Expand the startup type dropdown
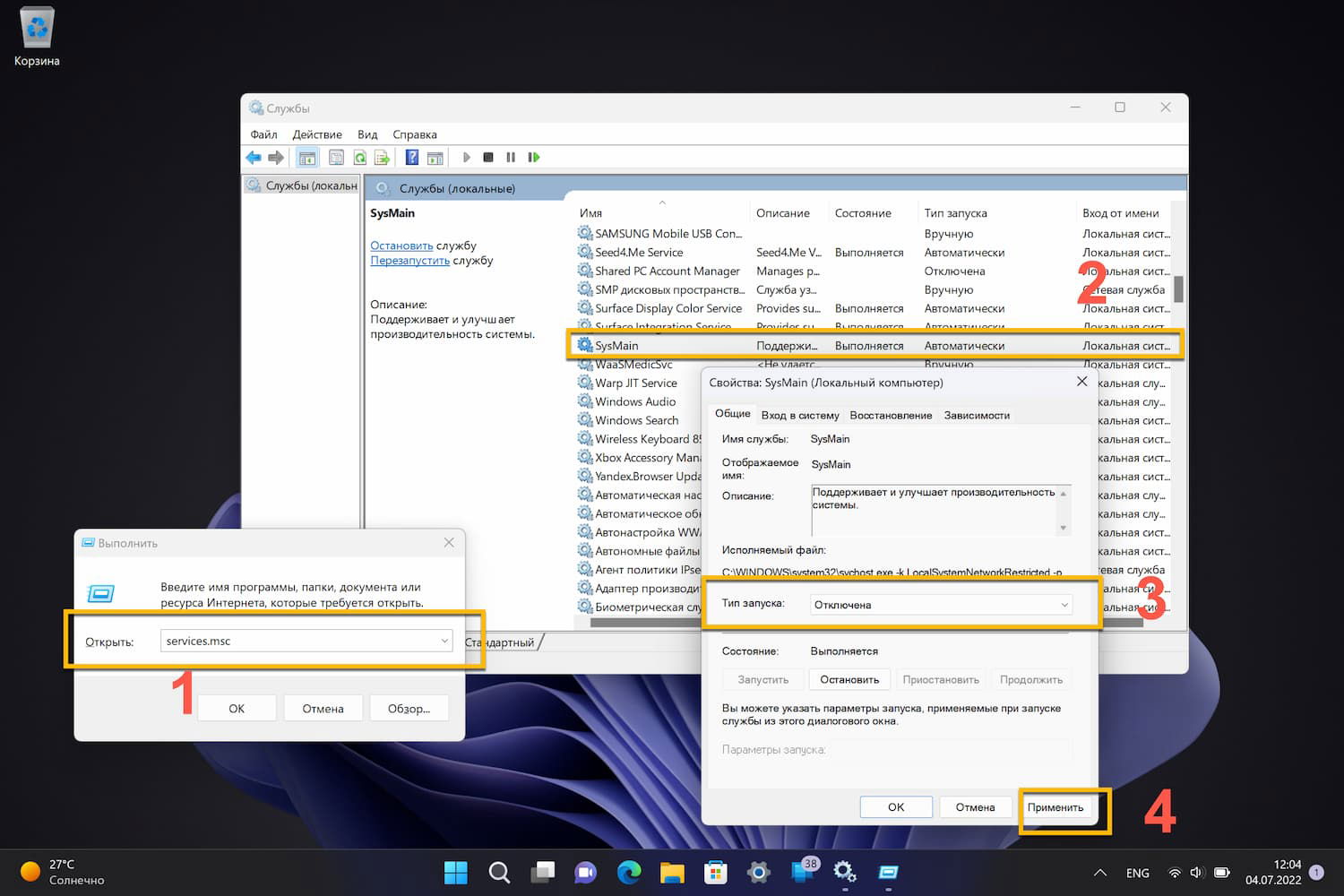 [1064, 605]
